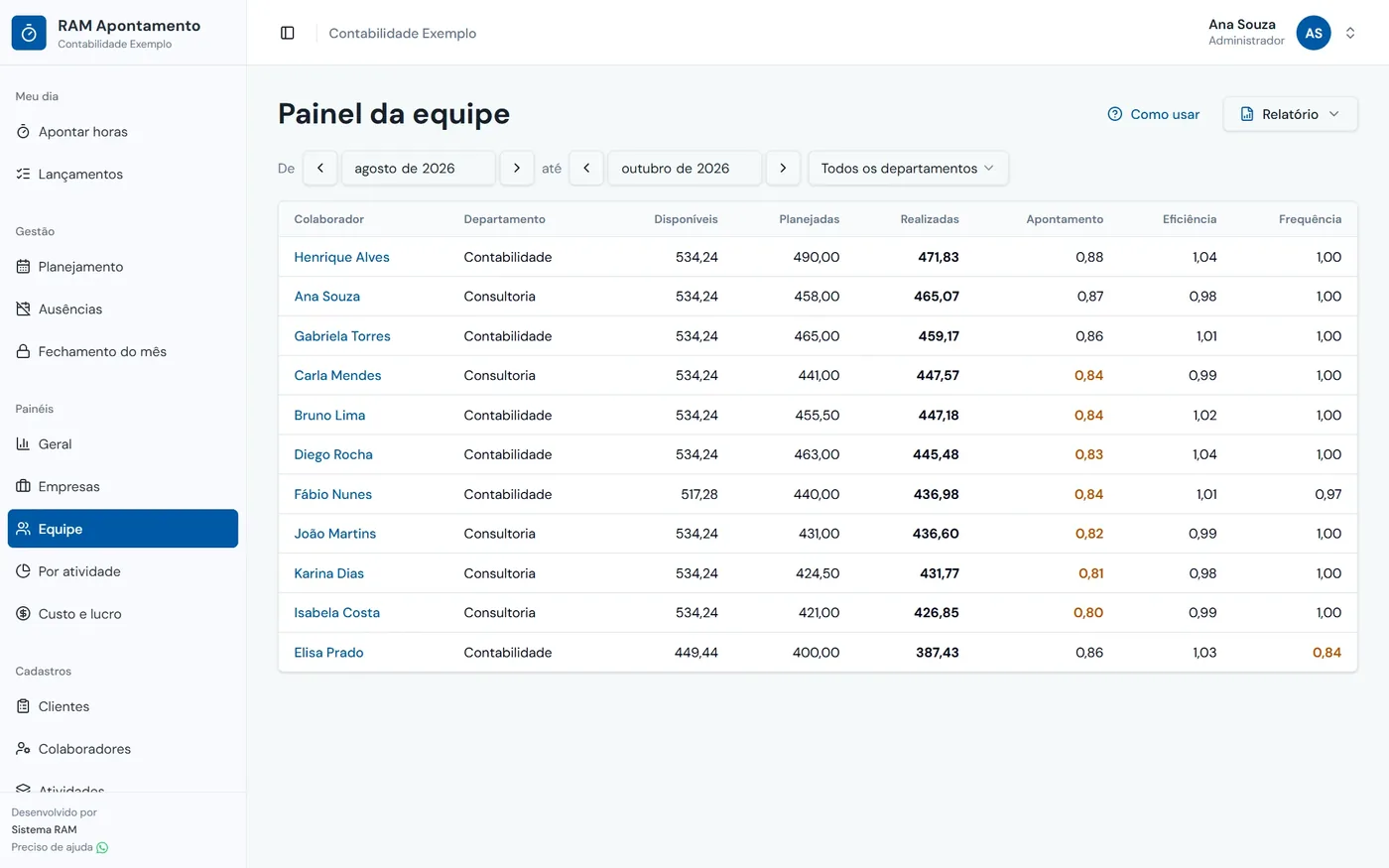Click the Colaboradores person icon
The image size is (1389, 868).
pos(23,749)
